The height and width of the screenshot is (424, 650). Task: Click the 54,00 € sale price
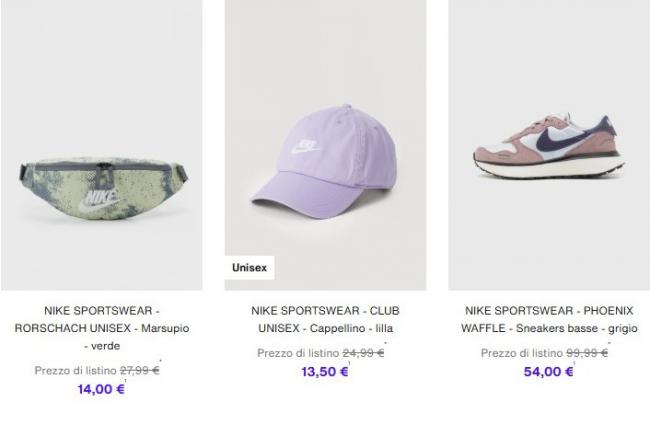point(548,372)
